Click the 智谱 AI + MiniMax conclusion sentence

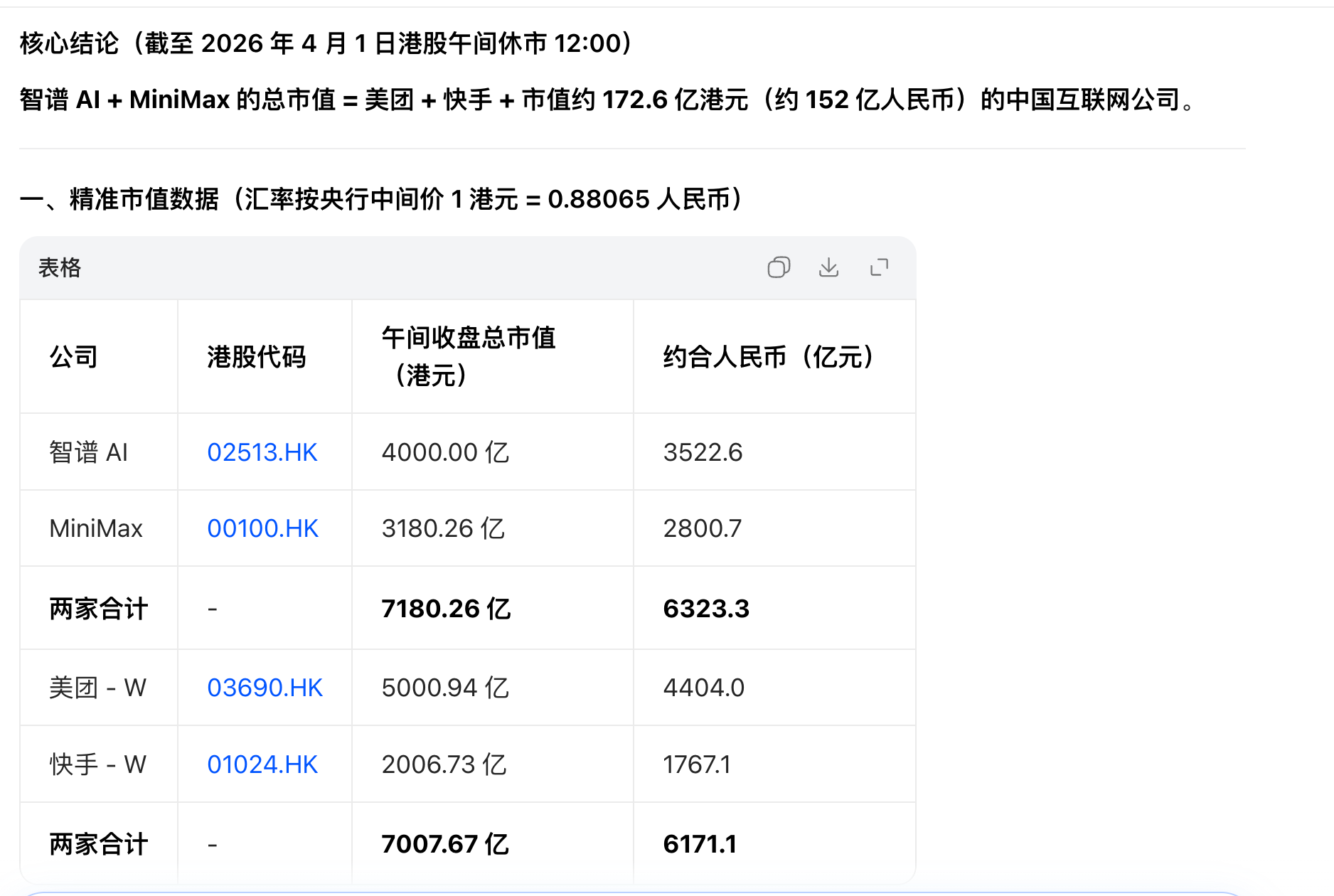click(x=608, y=100)
